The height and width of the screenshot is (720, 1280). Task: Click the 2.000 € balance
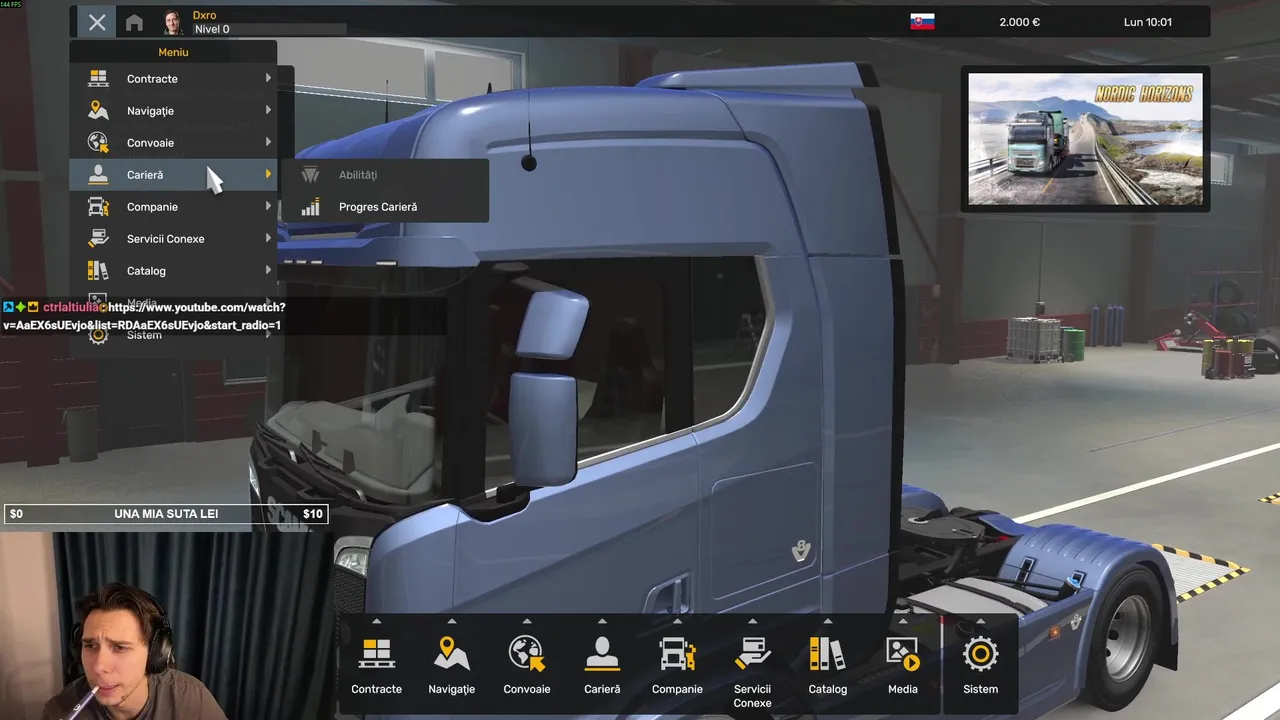pos(1019,22)
